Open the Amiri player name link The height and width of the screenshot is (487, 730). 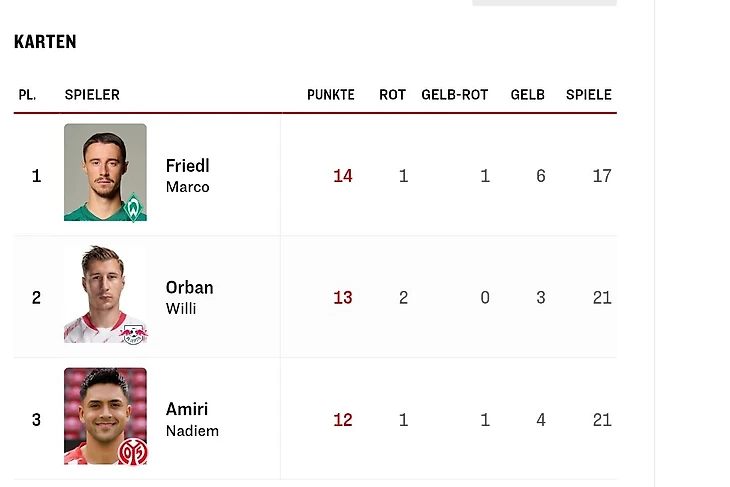tap(187, 410)
